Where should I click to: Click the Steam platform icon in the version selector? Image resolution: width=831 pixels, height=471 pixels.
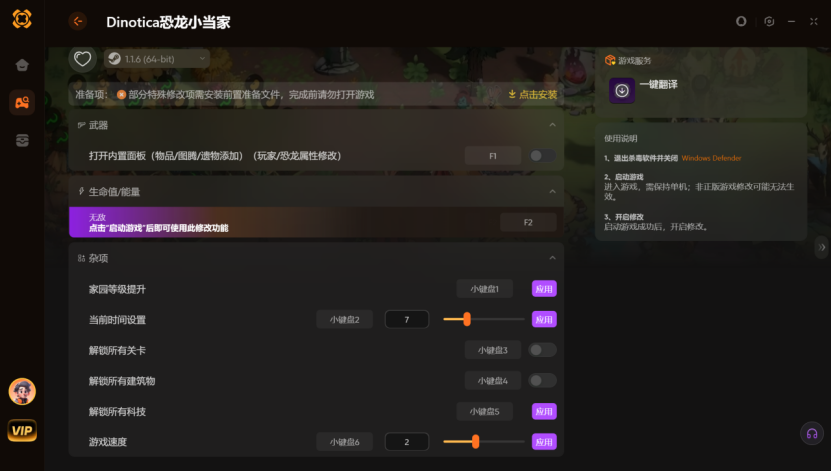click(114, 59)
